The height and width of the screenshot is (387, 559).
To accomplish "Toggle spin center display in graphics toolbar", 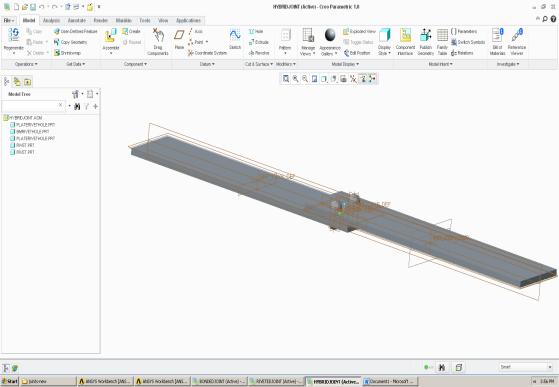I will 372,79.
